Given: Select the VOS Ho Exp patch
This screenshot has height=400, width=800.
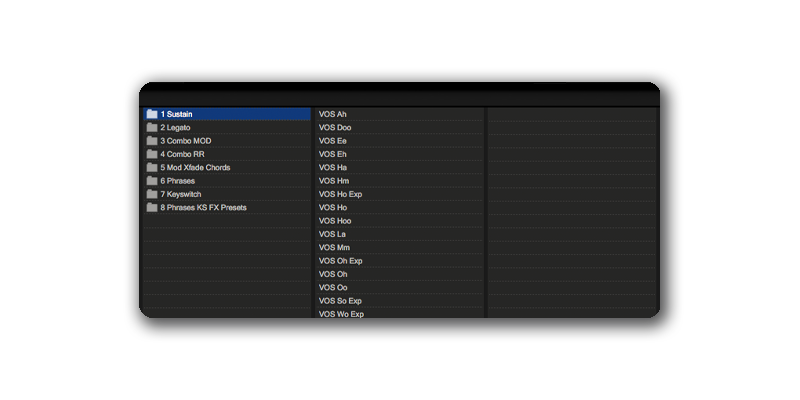Looking at the screenshot, I should pos(340,194).
